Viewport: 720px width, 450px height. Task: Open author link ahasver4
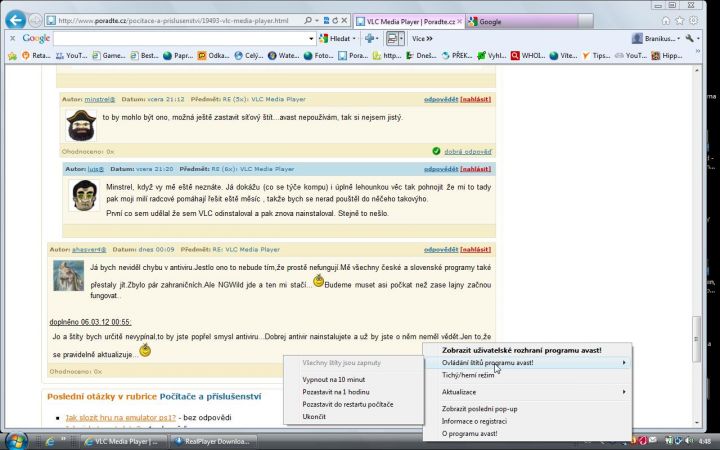[x=89, y=249]
